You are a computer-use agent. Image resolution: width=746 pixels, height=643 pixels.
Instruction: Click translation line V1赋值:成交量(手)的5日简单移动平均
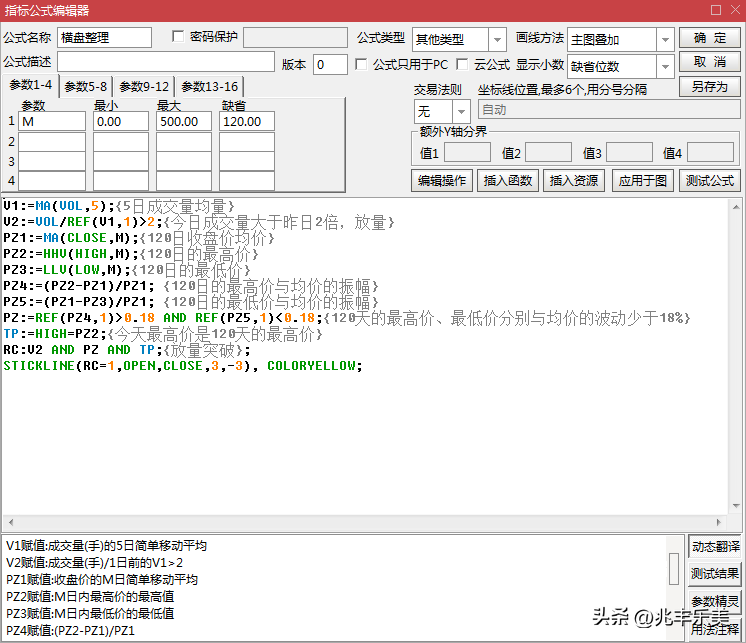(107, 546)
